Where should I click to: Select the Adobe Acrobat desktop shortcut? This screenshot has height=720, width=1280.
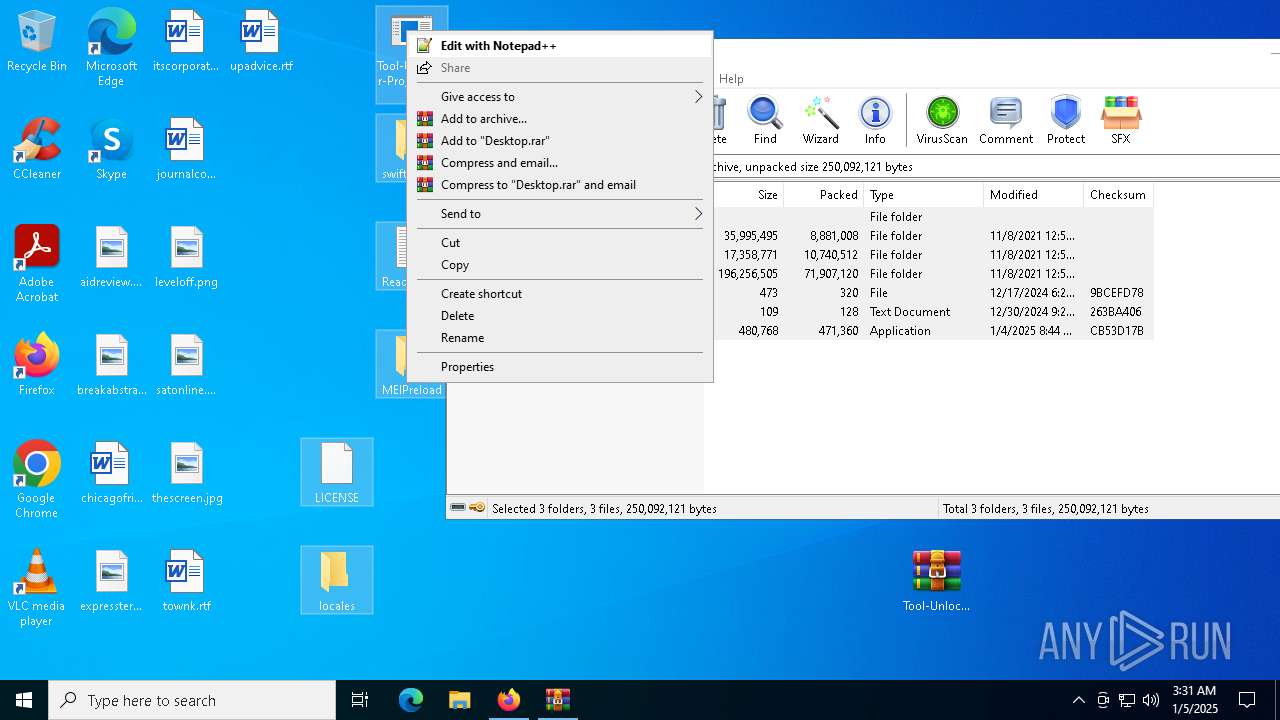[x=37, y=264]
